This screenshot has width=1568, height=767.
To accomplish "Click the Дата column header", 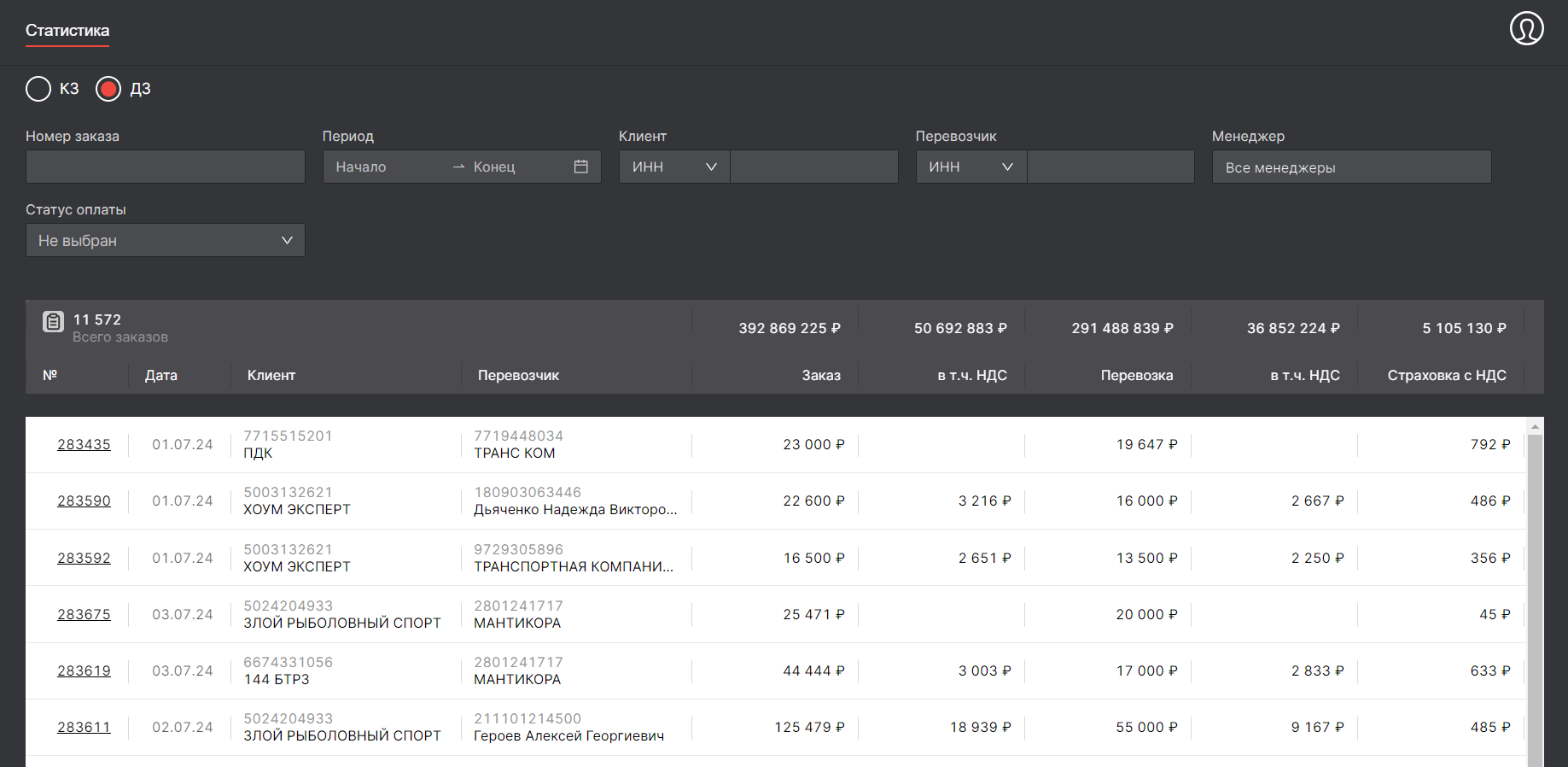I will tap(161, 375).
